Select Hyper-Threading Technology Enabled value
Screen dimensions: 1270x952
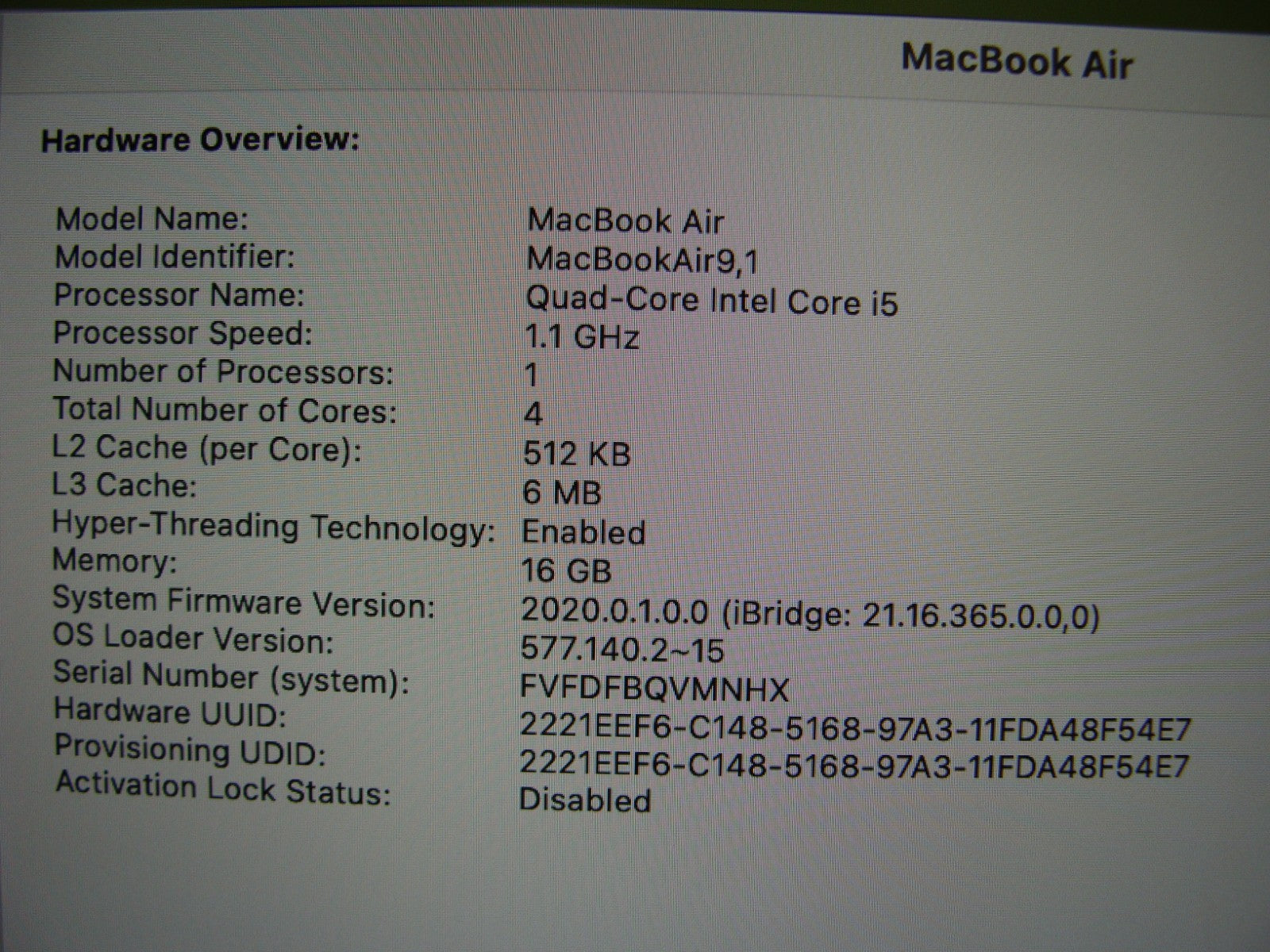point(583,532)
